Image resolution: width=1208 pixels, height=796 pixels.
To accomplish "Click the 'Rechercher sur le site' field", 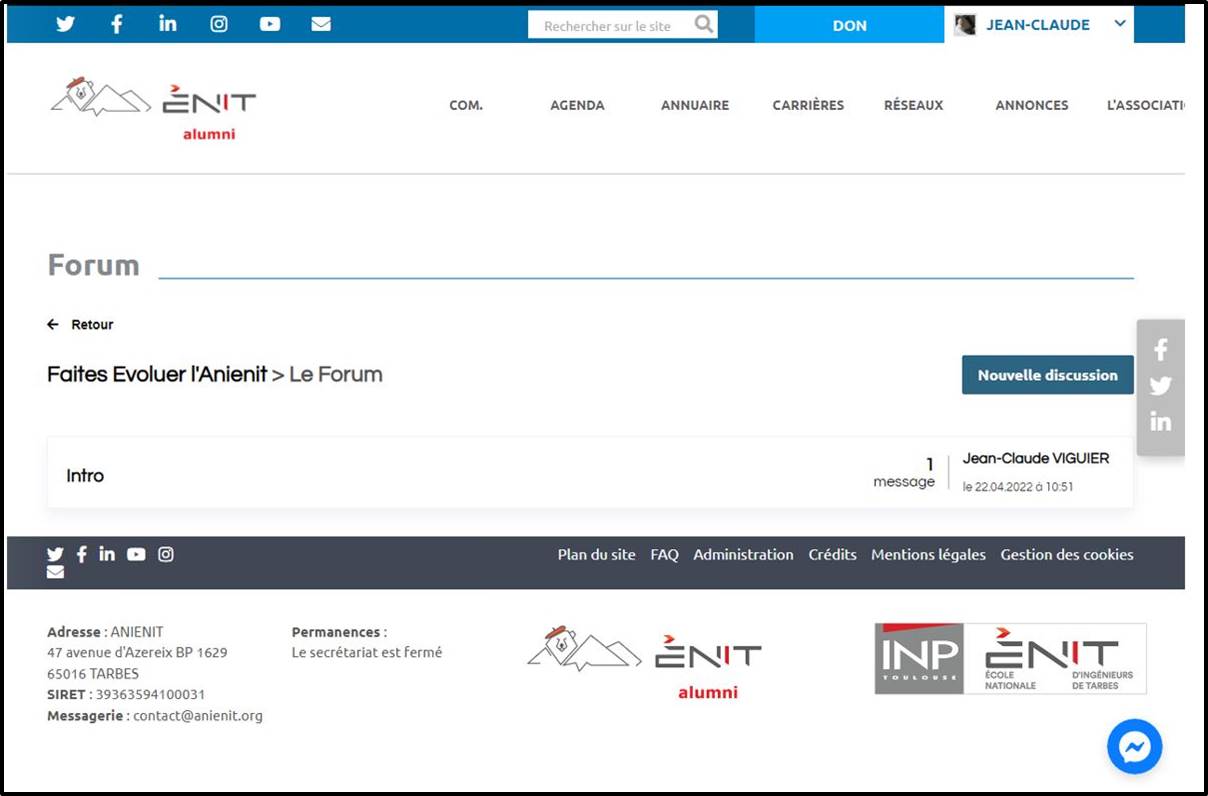I will pos(608,26).
